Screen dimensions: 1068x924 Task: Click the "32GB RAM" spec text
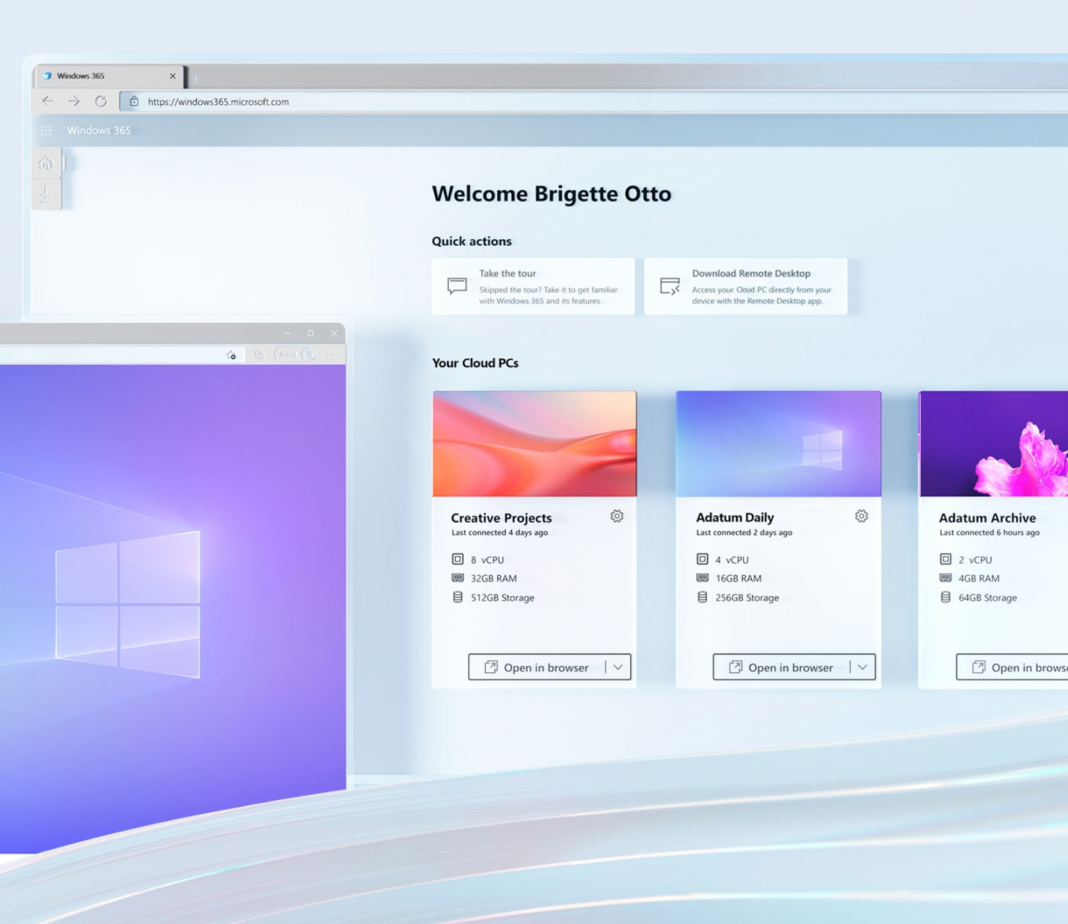coord(494,578)
